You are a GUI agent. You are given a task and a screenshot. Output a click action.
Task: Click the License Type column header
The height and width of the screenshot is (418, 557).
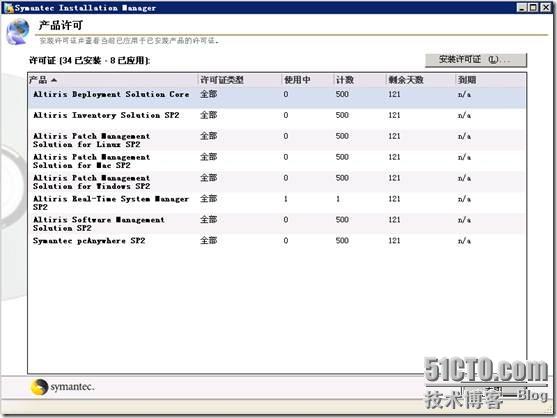239,80
